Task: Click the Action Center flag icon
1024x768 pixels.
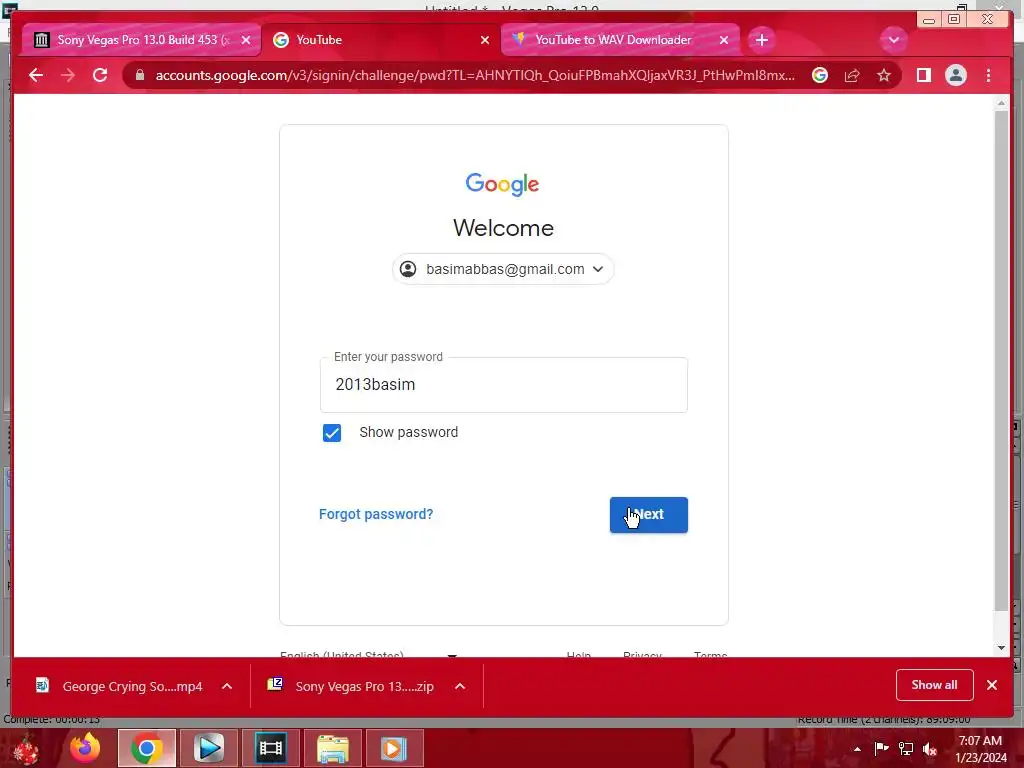Action: [x=881, y=748]
